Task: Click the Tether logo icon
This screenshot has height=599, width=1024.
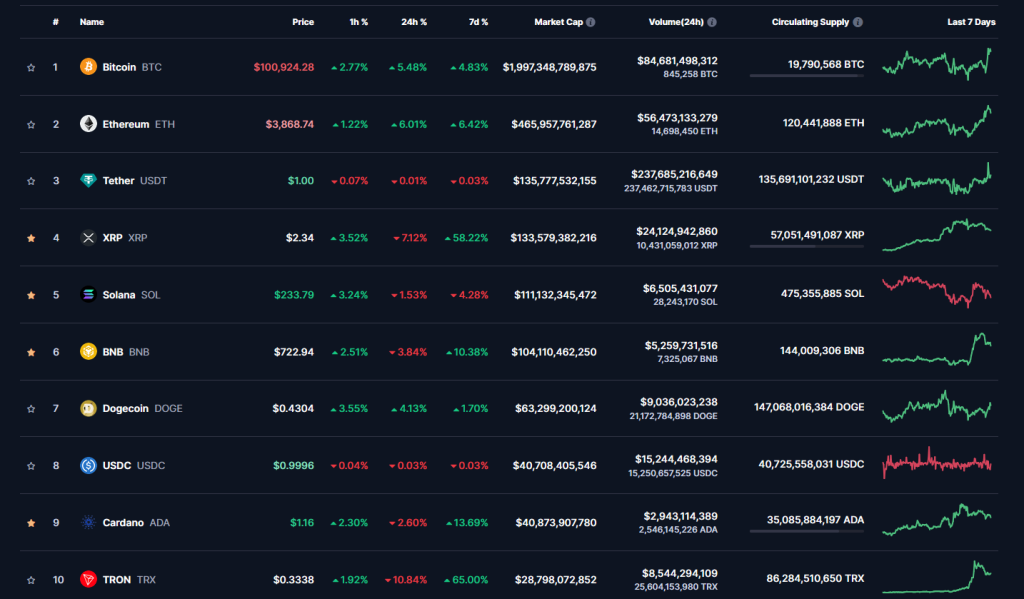Action: 88,180
